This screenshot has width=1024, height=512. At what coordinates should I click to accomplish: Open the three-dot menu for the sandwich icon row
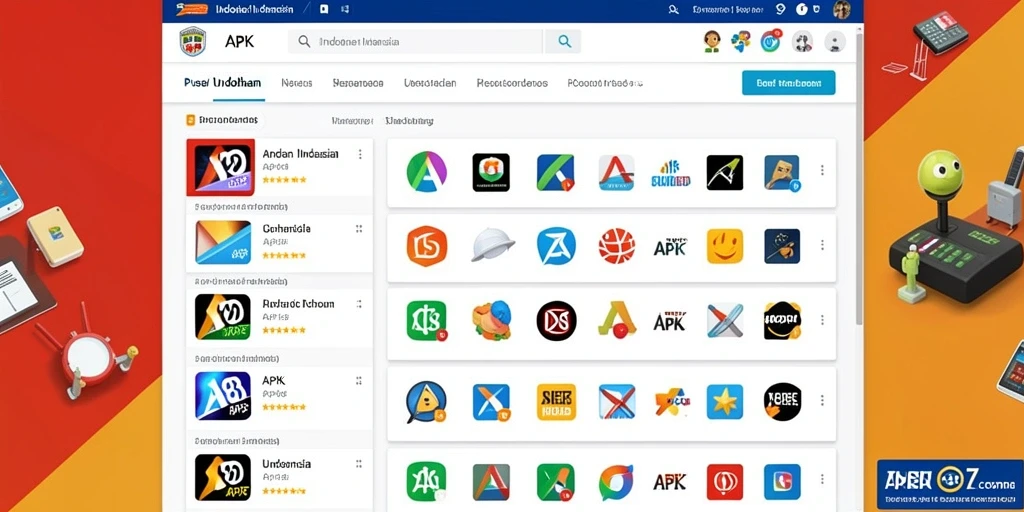click(822, 320)
